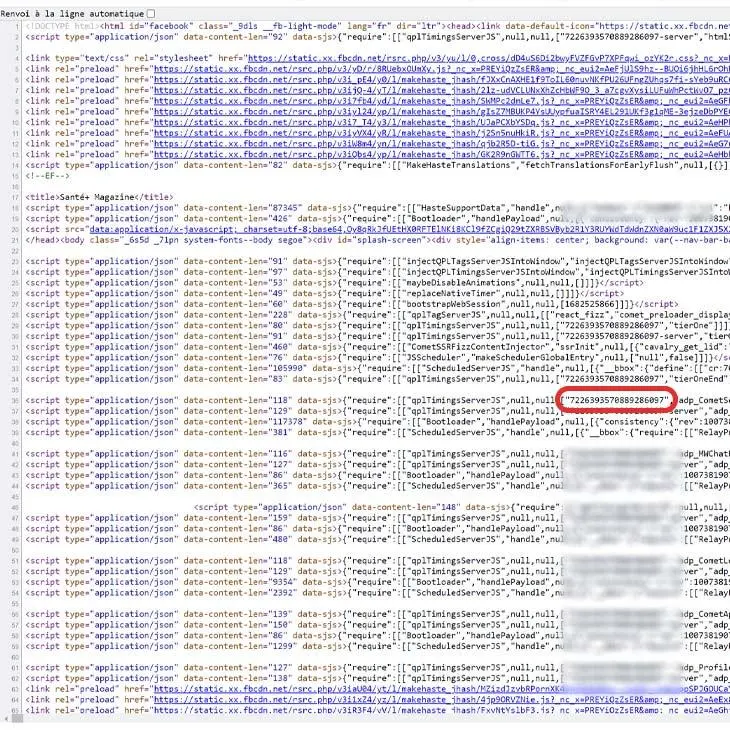730x730 pixels.
Task: Click the data-content-len value "1299"
Action: pyautogui.click(x=285, y=647)
